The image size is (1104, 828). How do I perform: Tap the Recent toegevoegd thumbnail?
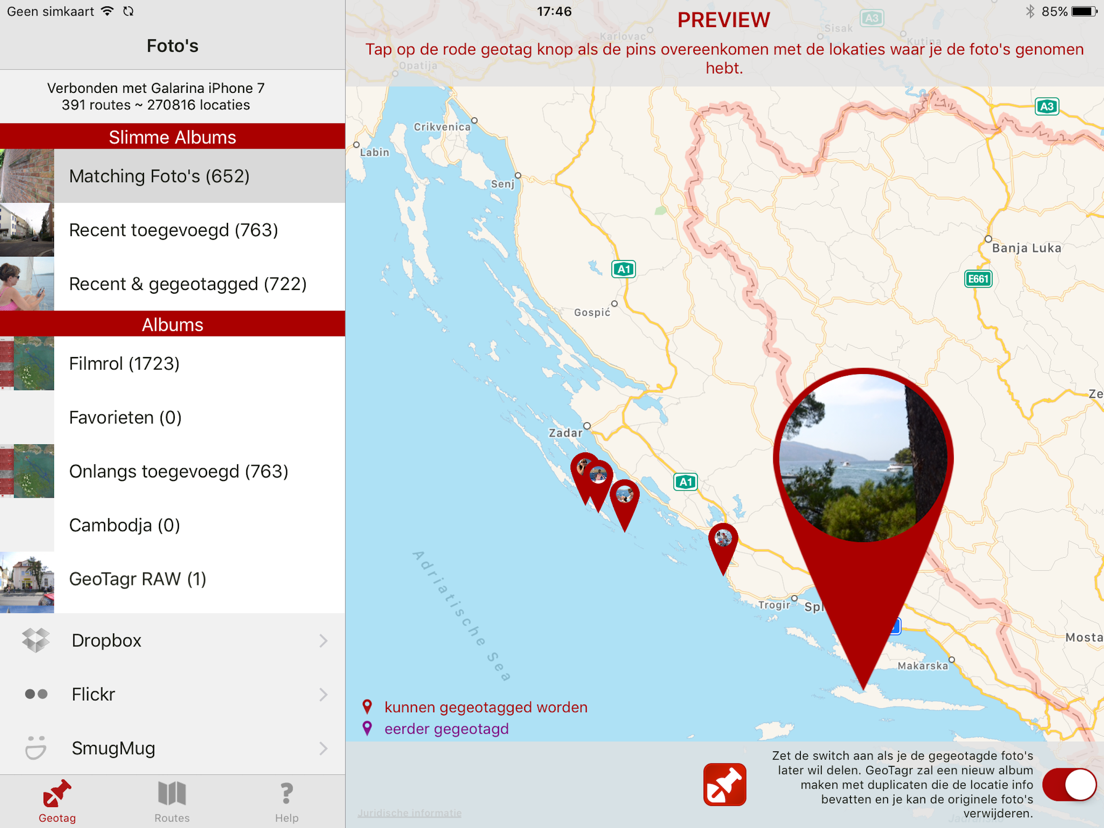tap(27, 230)
